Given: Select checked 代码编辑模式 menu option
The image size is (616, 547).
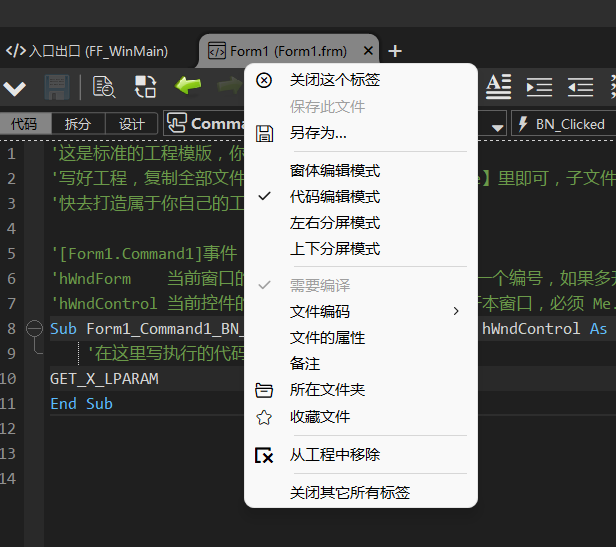Looking at the screenshot, I should coord(335,197).
